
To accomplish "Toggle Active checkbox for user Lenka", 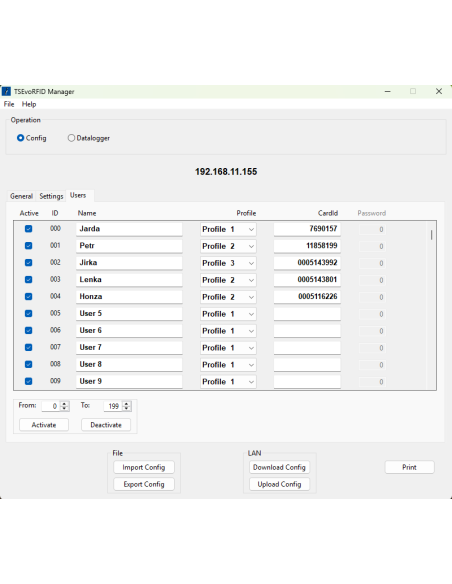I will [x=28, y=280].
